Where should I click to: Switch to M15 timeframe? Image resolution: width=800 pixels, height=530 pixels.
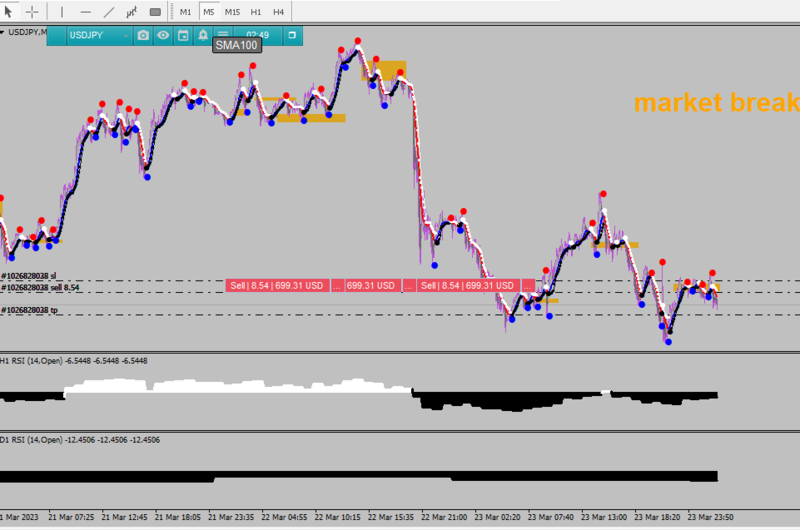pos(232,12)
